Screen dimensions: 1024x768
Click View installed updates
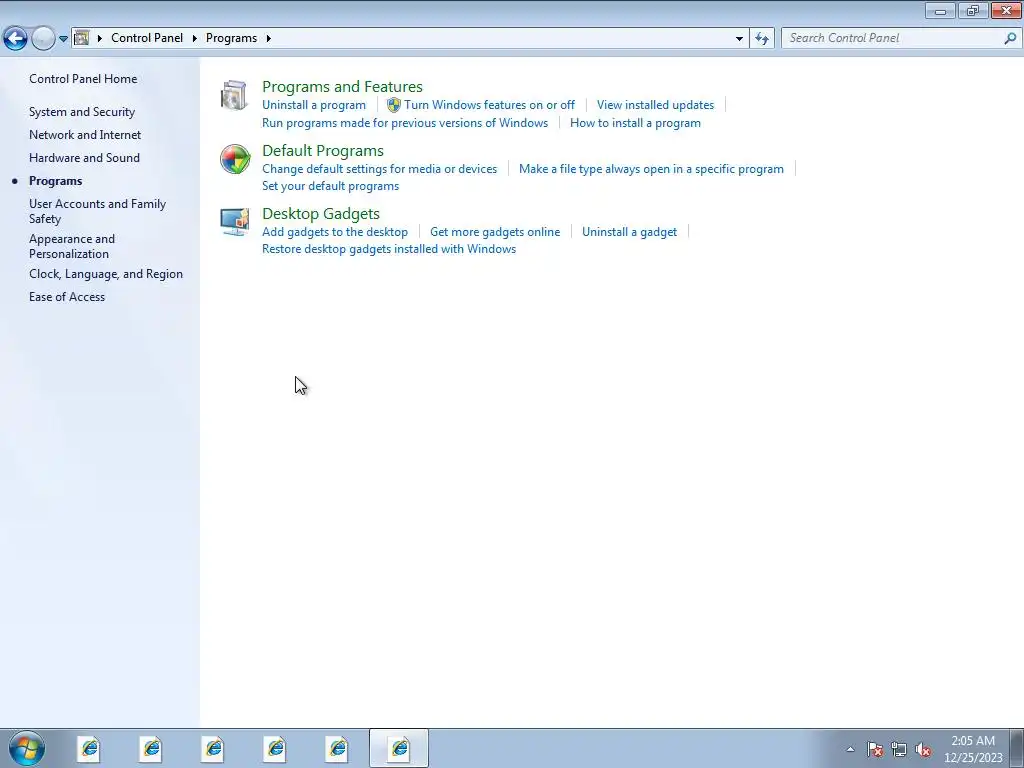coord(655,105)
